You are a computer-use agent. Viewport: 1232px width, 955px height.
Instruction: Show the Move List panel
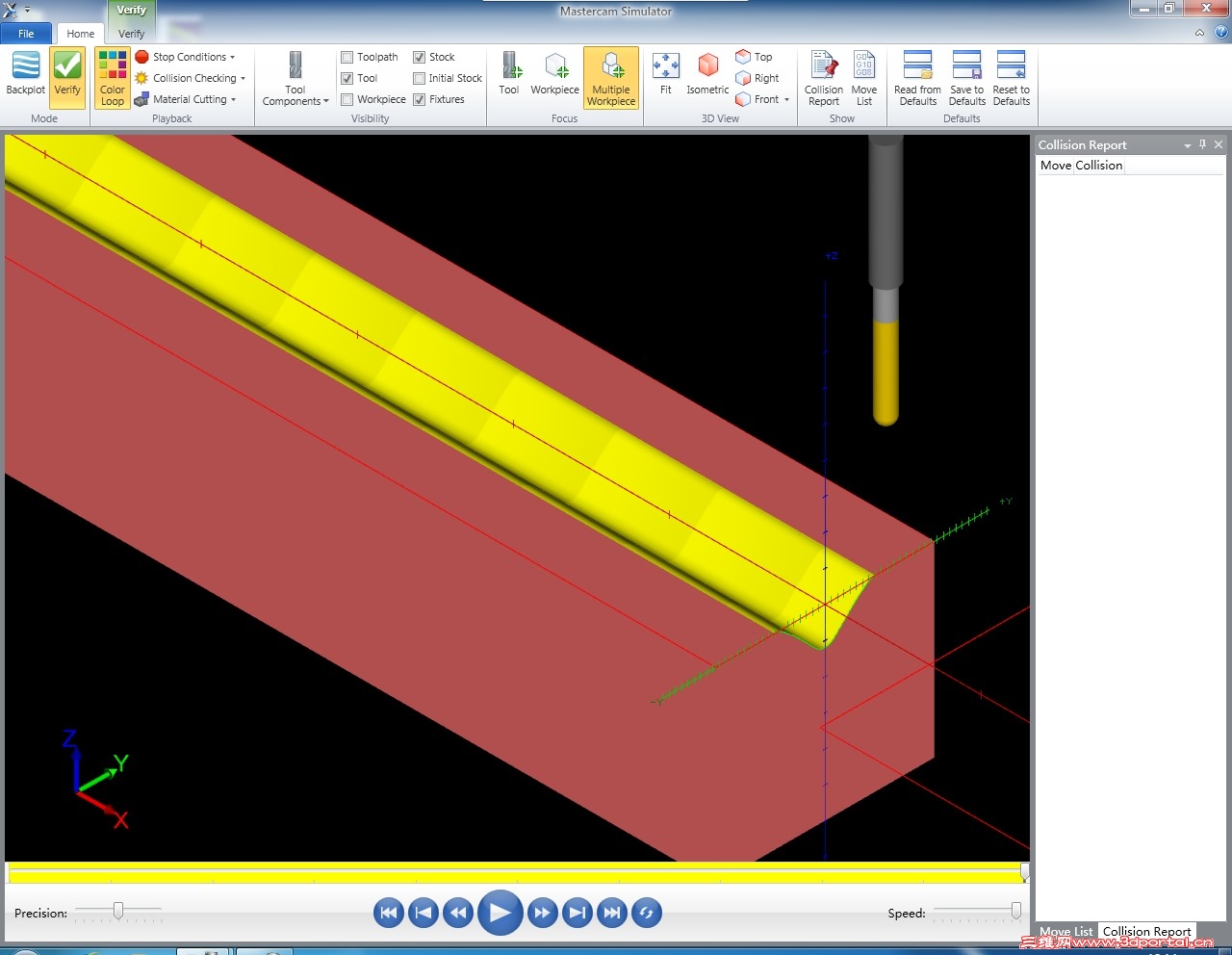[x=864, y=78]
